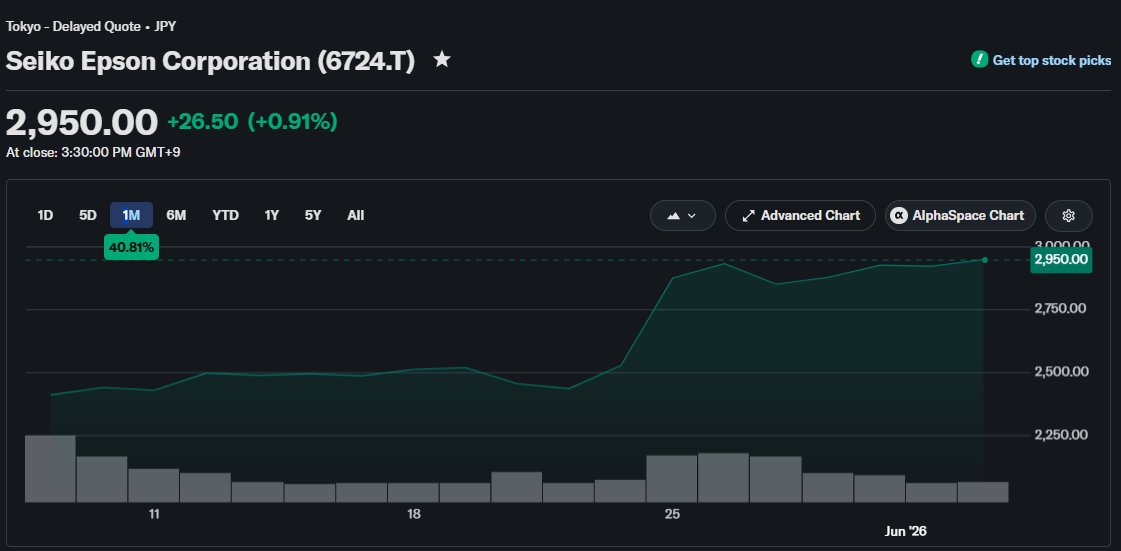This screenshot has height=551, width=1121.
Task: Select the 1Y time range
Action: (272, 215)
